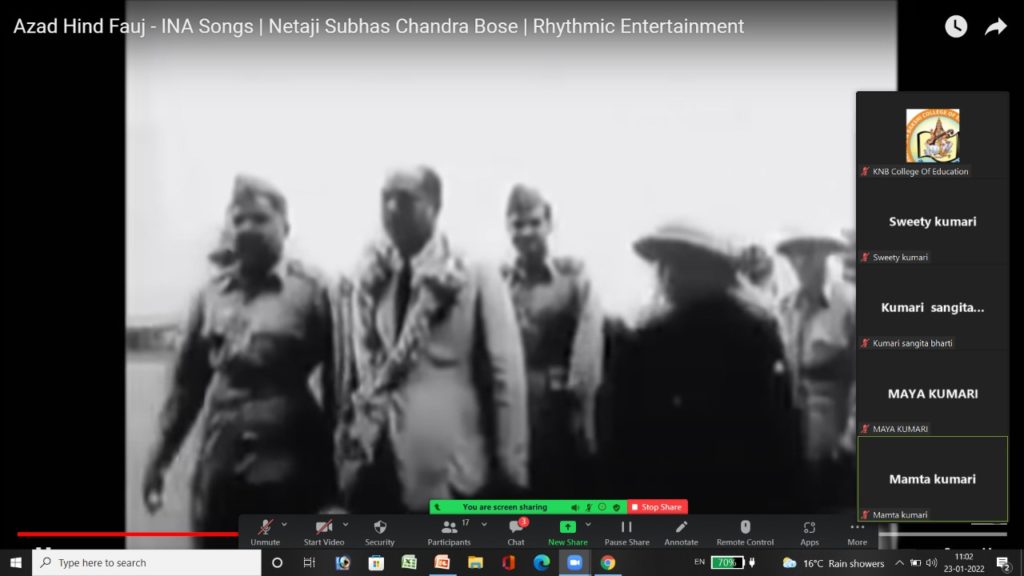1024x576 pixels.
Task: Open the media player icon beside Task View
Action: click(343, 562)
